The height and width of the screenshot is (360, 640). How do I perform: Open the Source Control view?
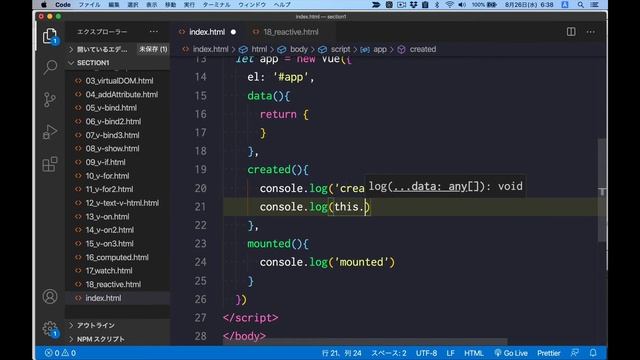pyautogui.click(x=50, y=100)
